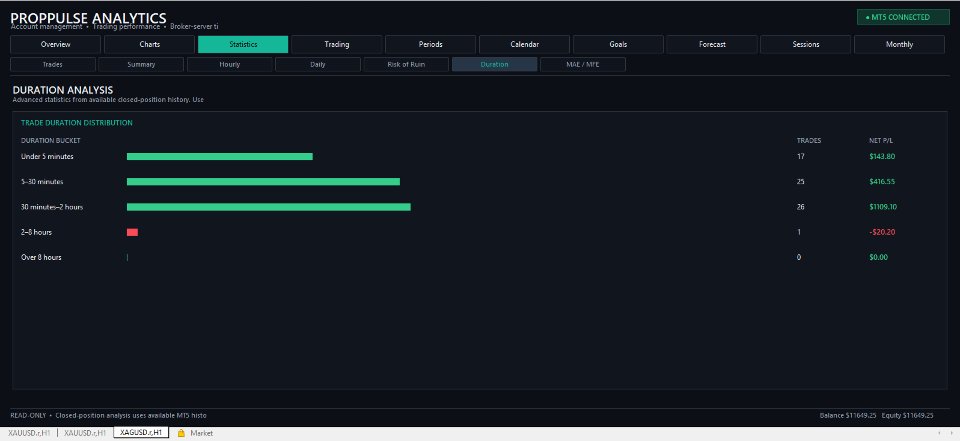Click the net P/L value $143.80
This screenshot has width=960, height=441.
point(882,157)
